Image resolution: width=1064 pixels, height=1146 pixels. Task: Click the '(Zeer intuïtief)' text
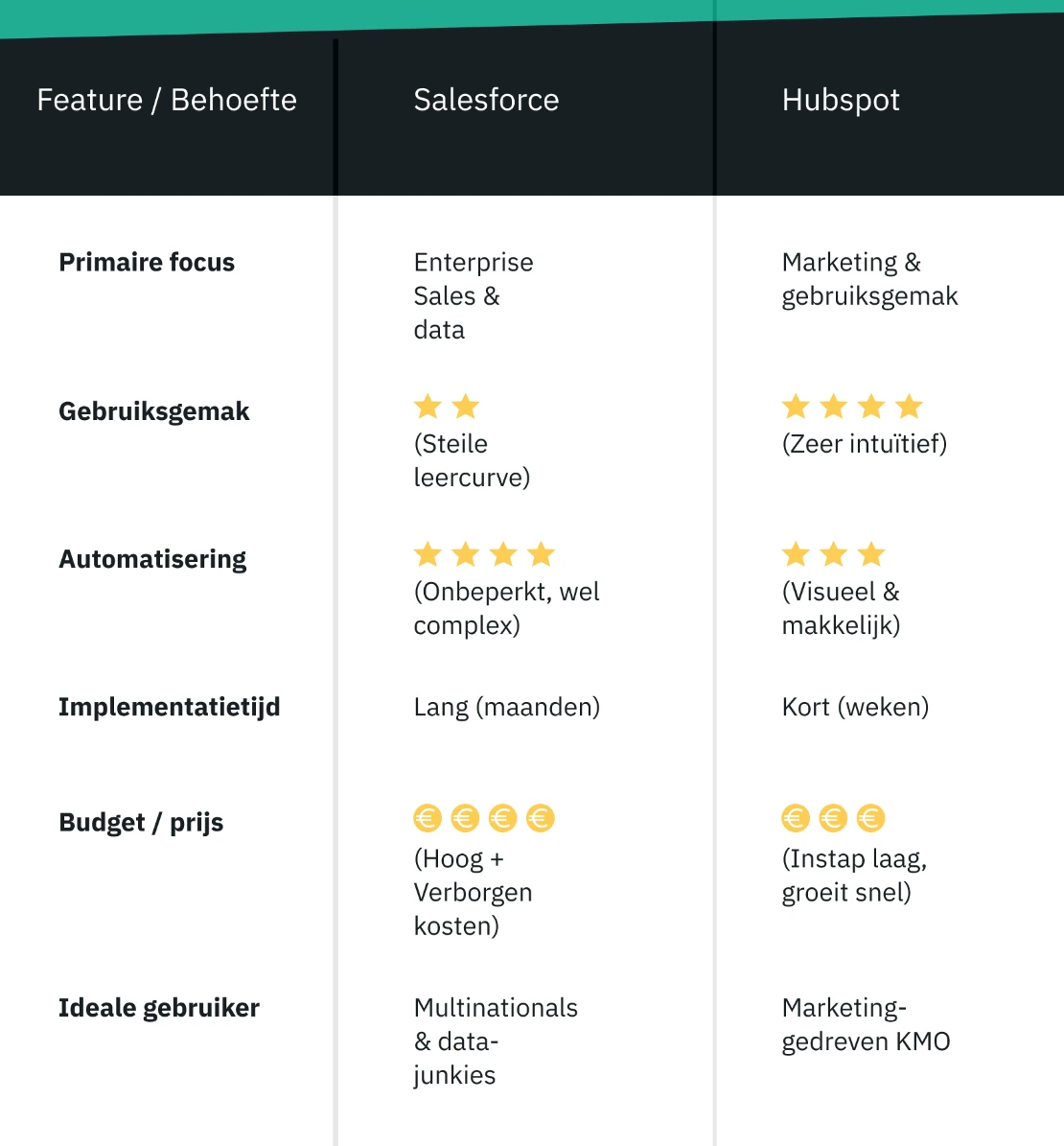coord(864,444)
